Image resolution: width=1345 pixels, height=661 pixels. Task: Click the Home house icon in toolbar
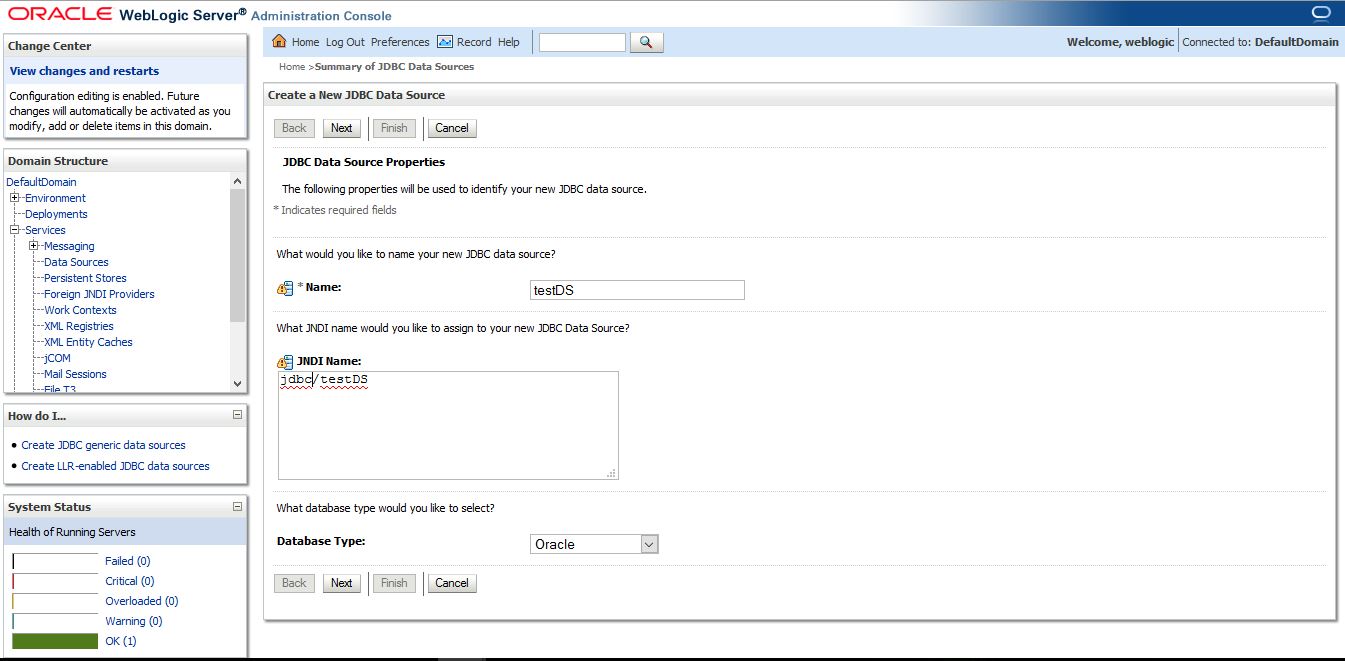(280, 42)
